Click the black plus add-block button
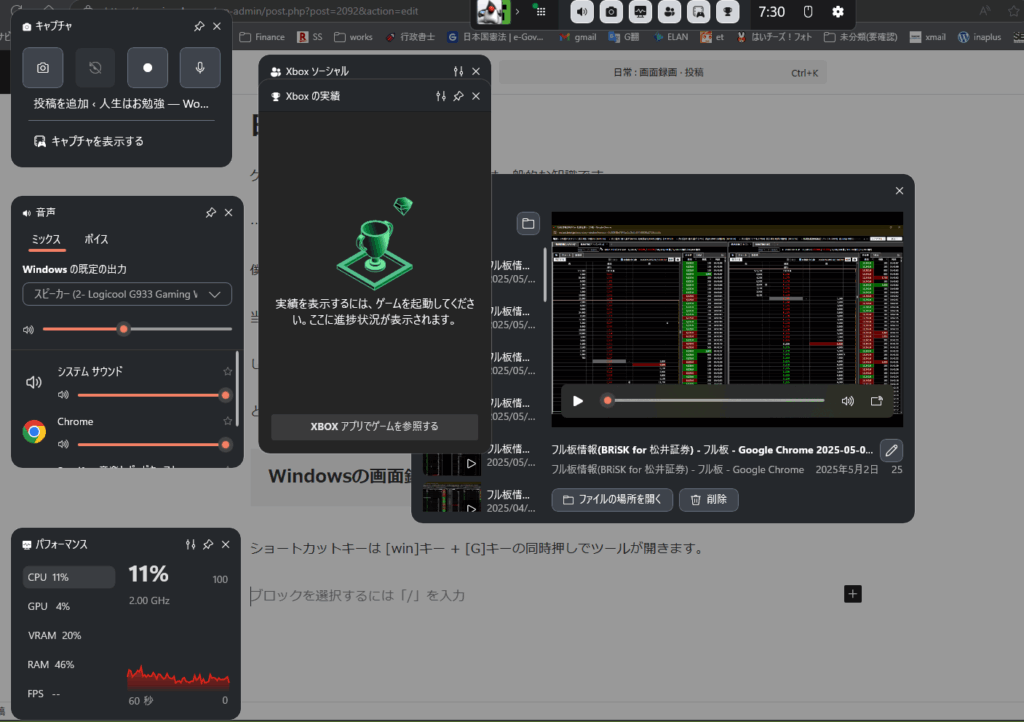Image resolution: width=1024 pixels, height=722 pixels. [852, 594]
